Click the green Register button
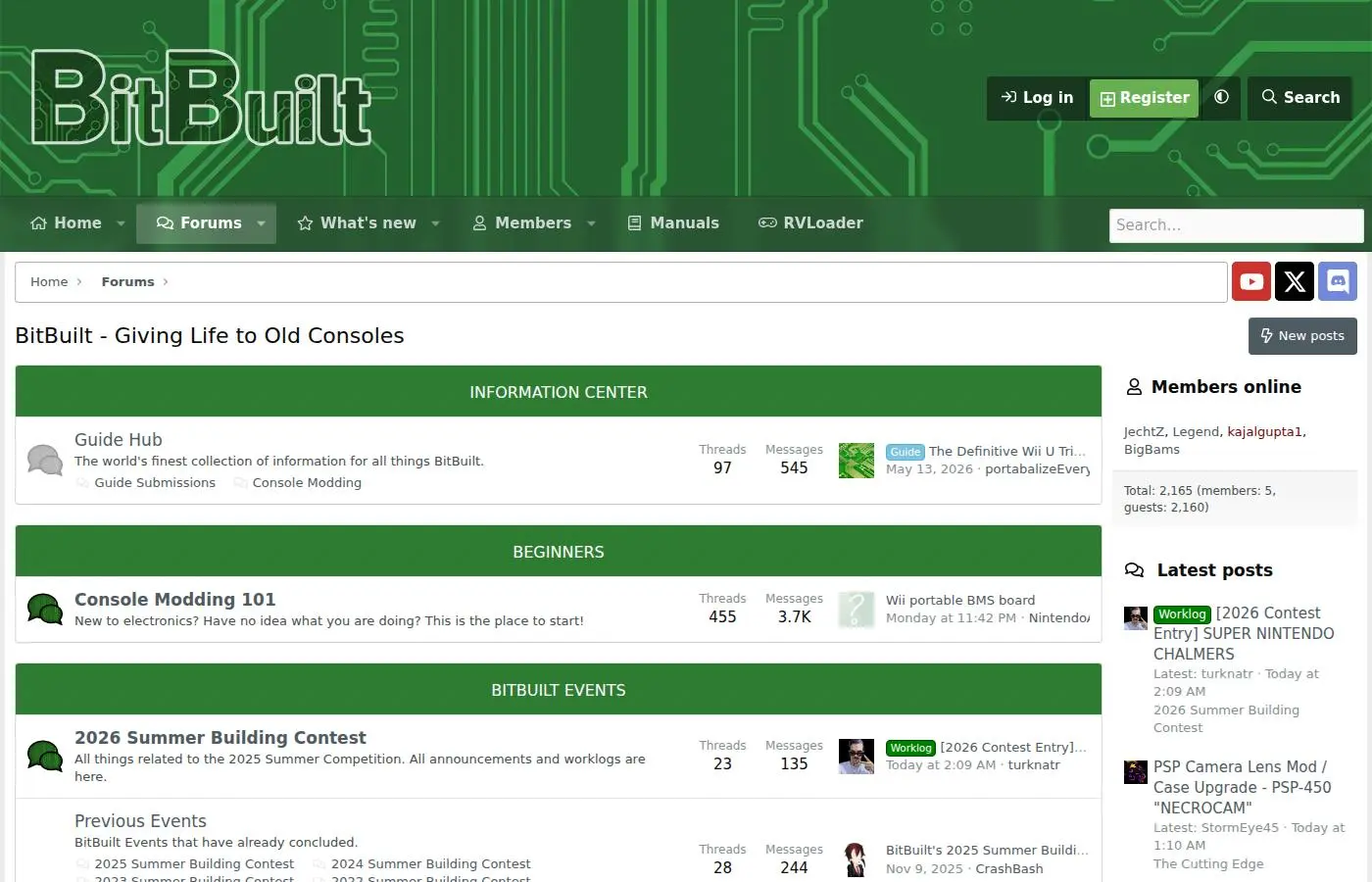1372x882 pixels. click(1144, 98)
